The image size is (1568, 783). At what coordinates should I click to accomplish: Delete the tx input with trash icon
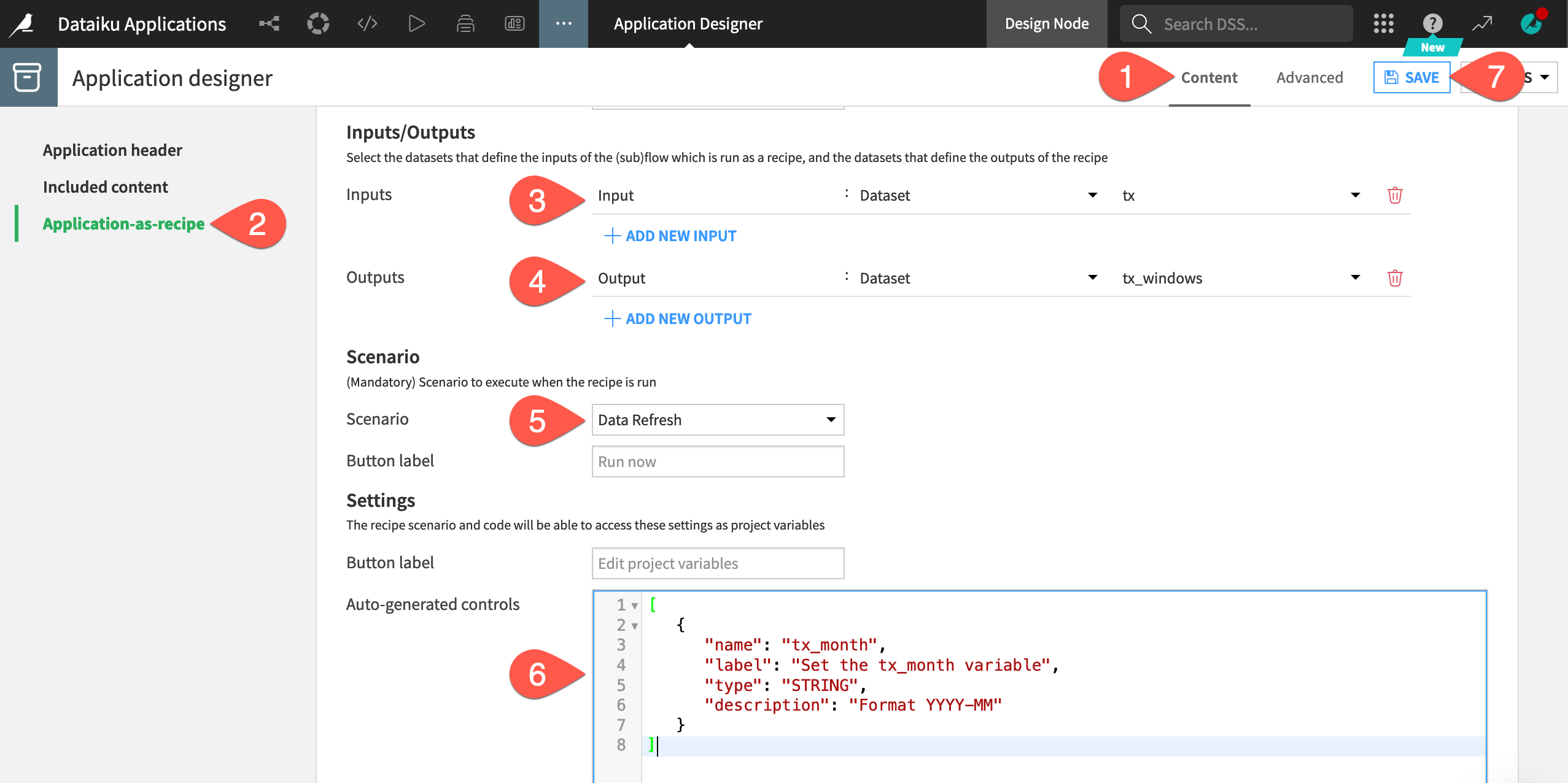pyautogui.click(x=1395, y=195)
